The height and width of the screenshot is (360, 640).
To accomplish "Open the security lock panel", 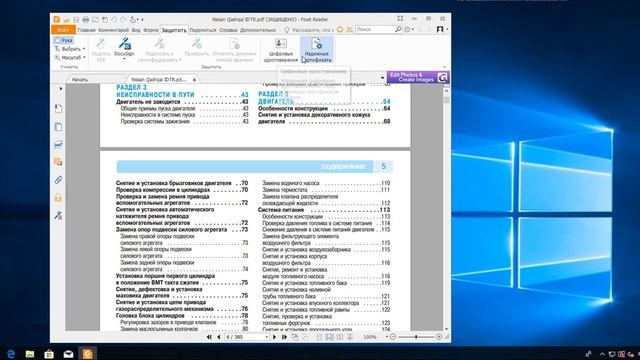I will click(58, 198).
